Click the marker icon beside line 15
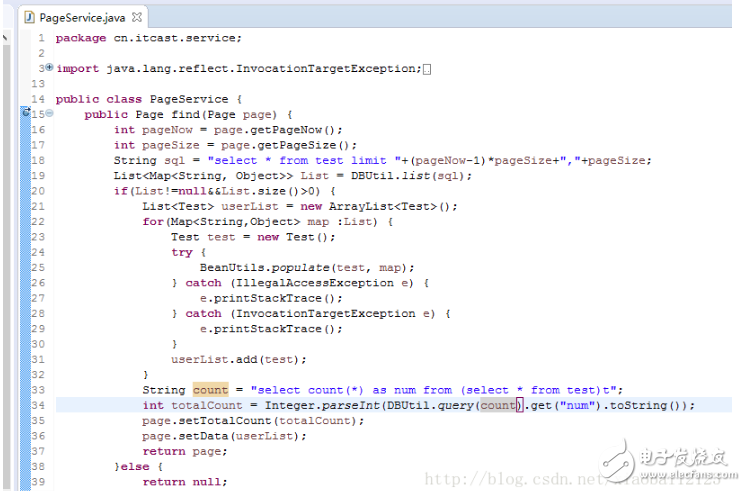 pyautogui.click(x=26, y=114)
